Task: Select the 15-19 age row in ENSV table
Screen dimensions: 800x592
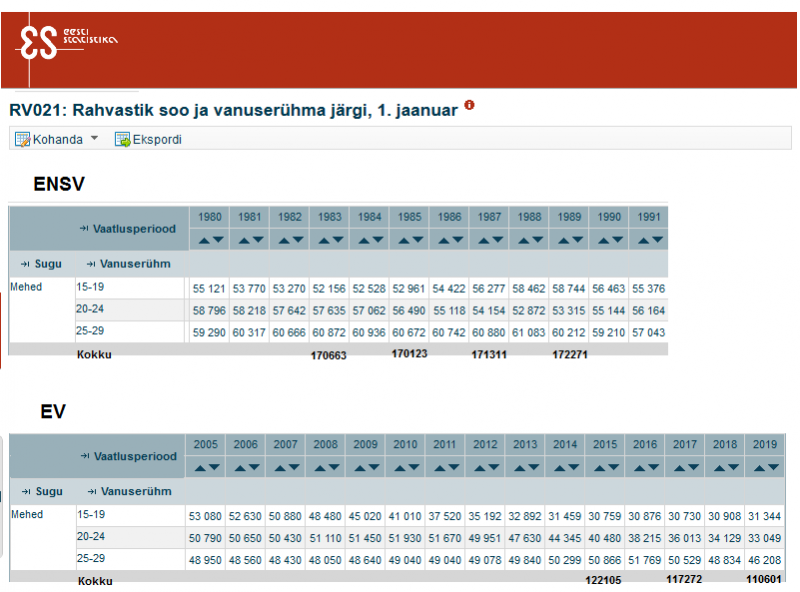Action: (91, 287)
